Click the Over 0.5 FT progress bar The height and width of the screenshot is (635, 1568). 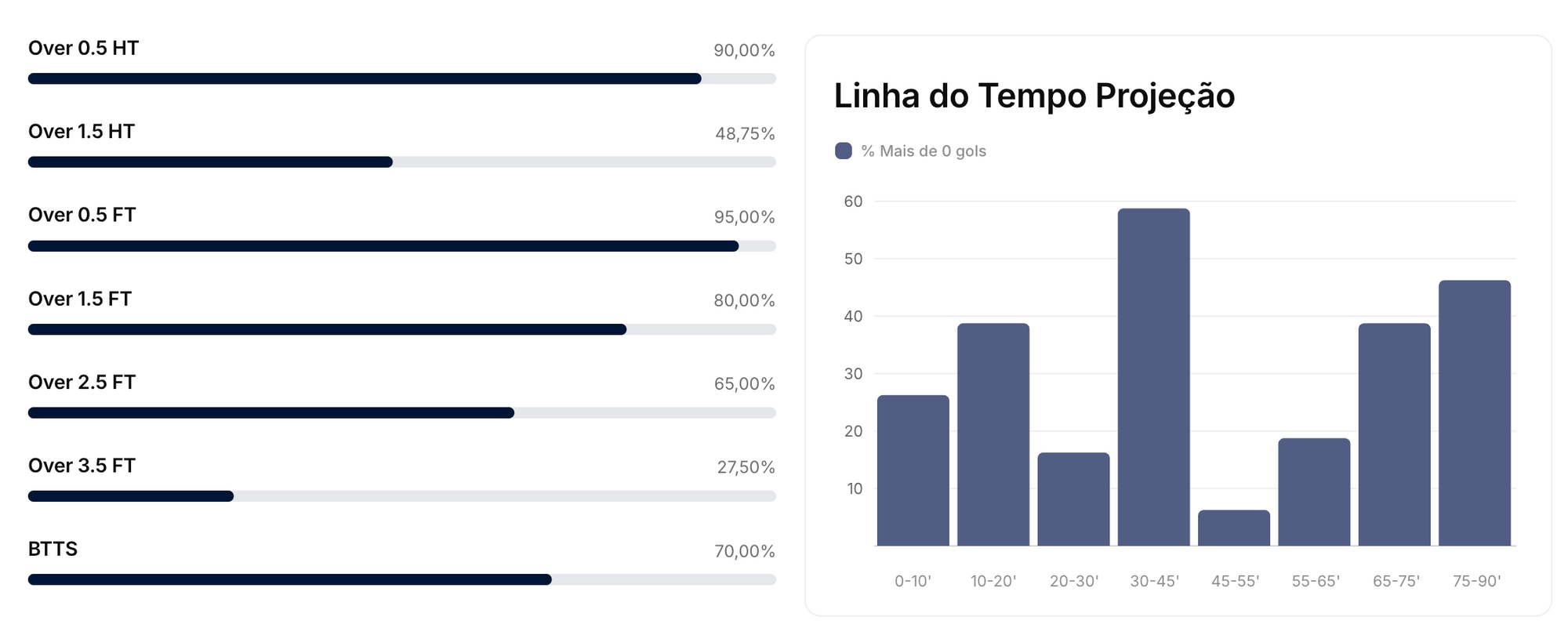click(402, 246)
